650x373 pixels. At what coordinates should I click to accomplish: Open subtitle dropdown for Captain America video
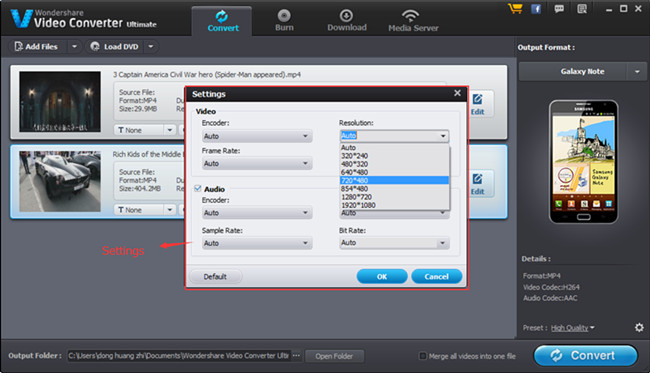tap(169, 130)
